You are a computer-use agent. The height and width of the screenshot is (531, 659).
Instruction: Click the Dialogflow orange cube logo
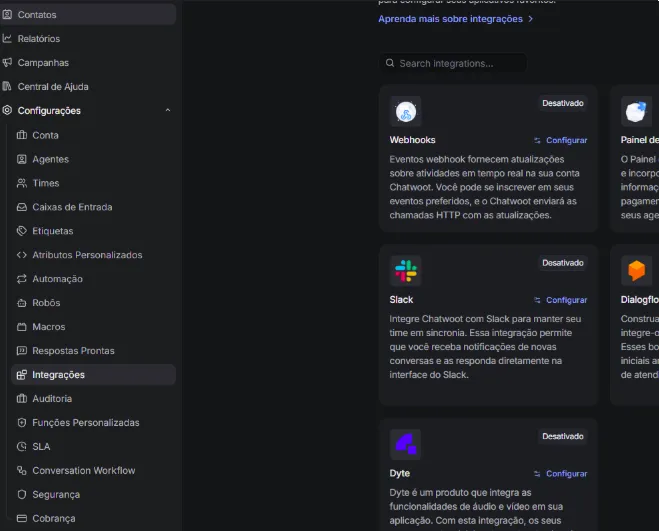coord(636,271)
